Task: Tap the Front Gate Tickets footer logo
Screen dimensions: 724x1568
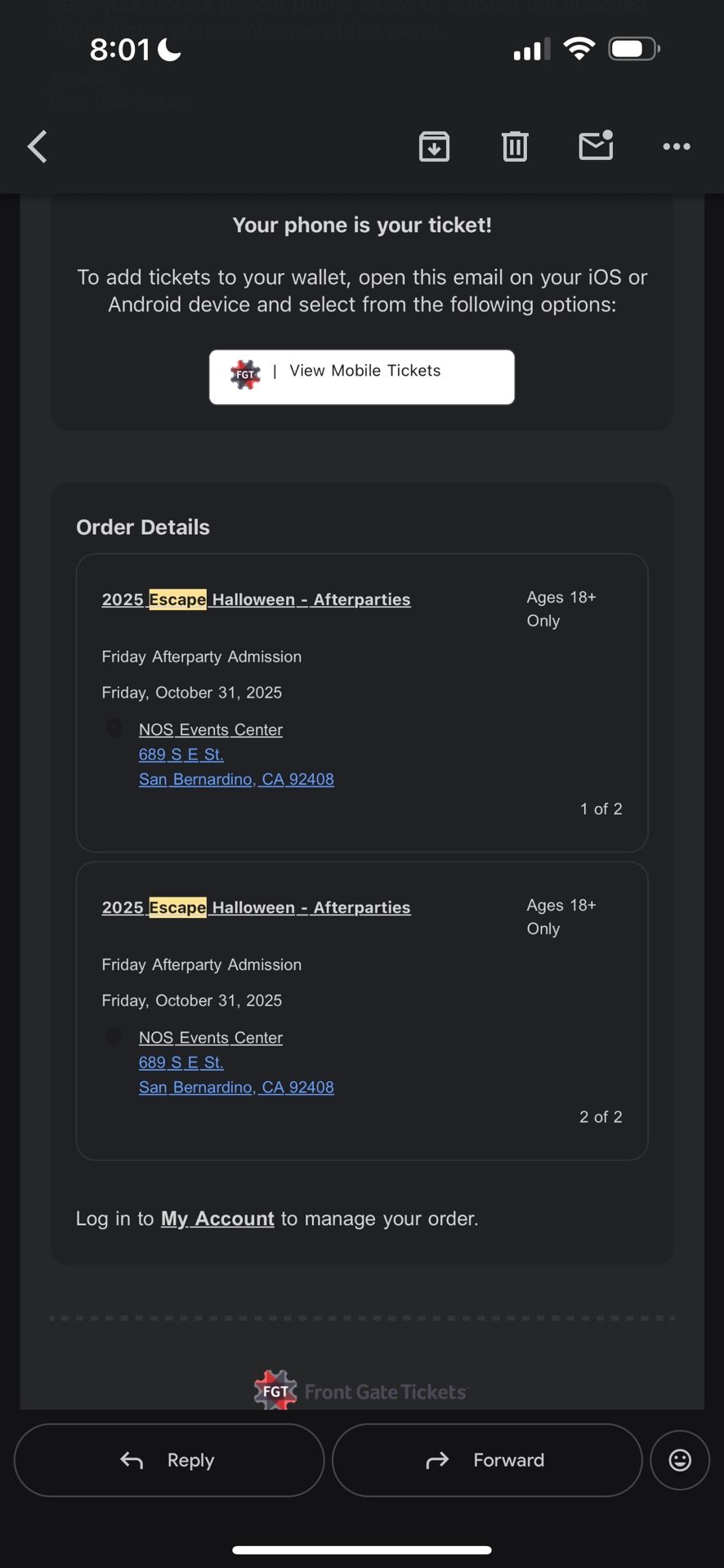Action: pos(361,1391)
